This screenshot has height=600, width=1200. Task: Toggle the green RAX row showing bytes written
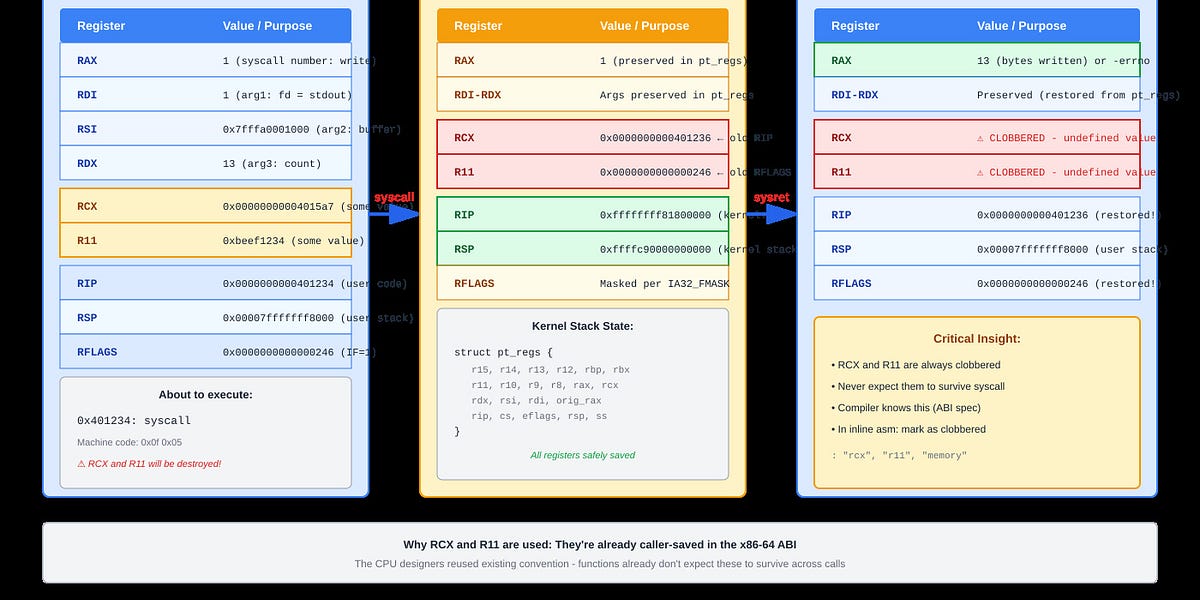pyautogui.click(x=977, y=60)
